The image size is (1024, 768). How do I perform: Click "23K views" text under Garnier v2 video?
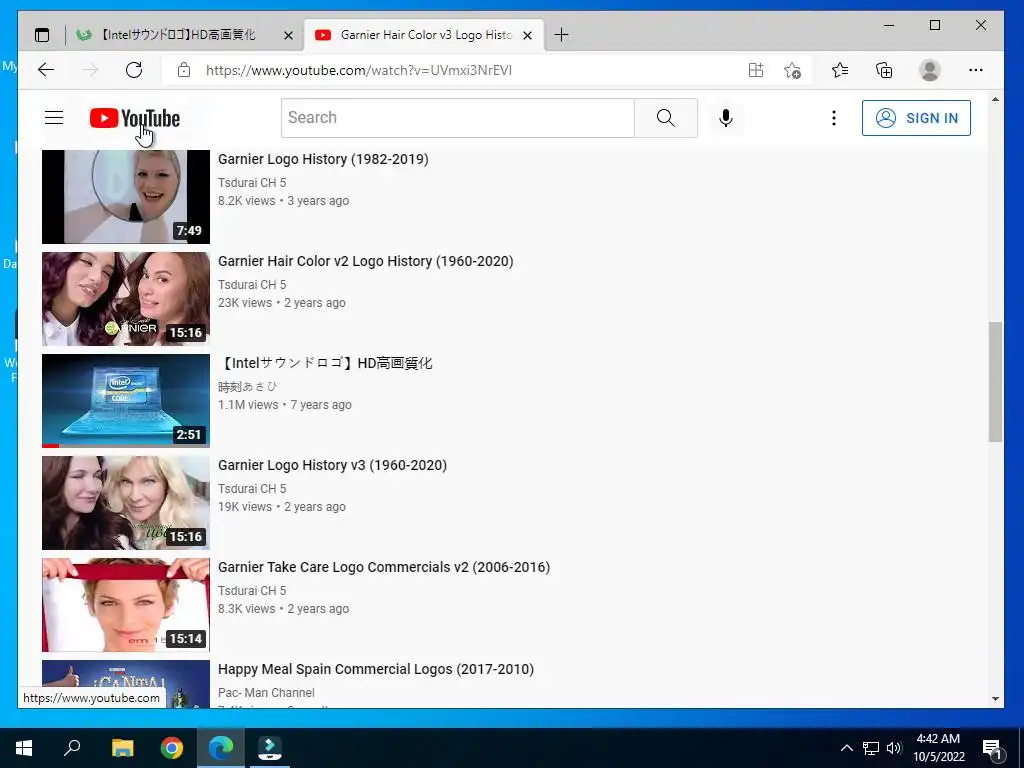245,303
